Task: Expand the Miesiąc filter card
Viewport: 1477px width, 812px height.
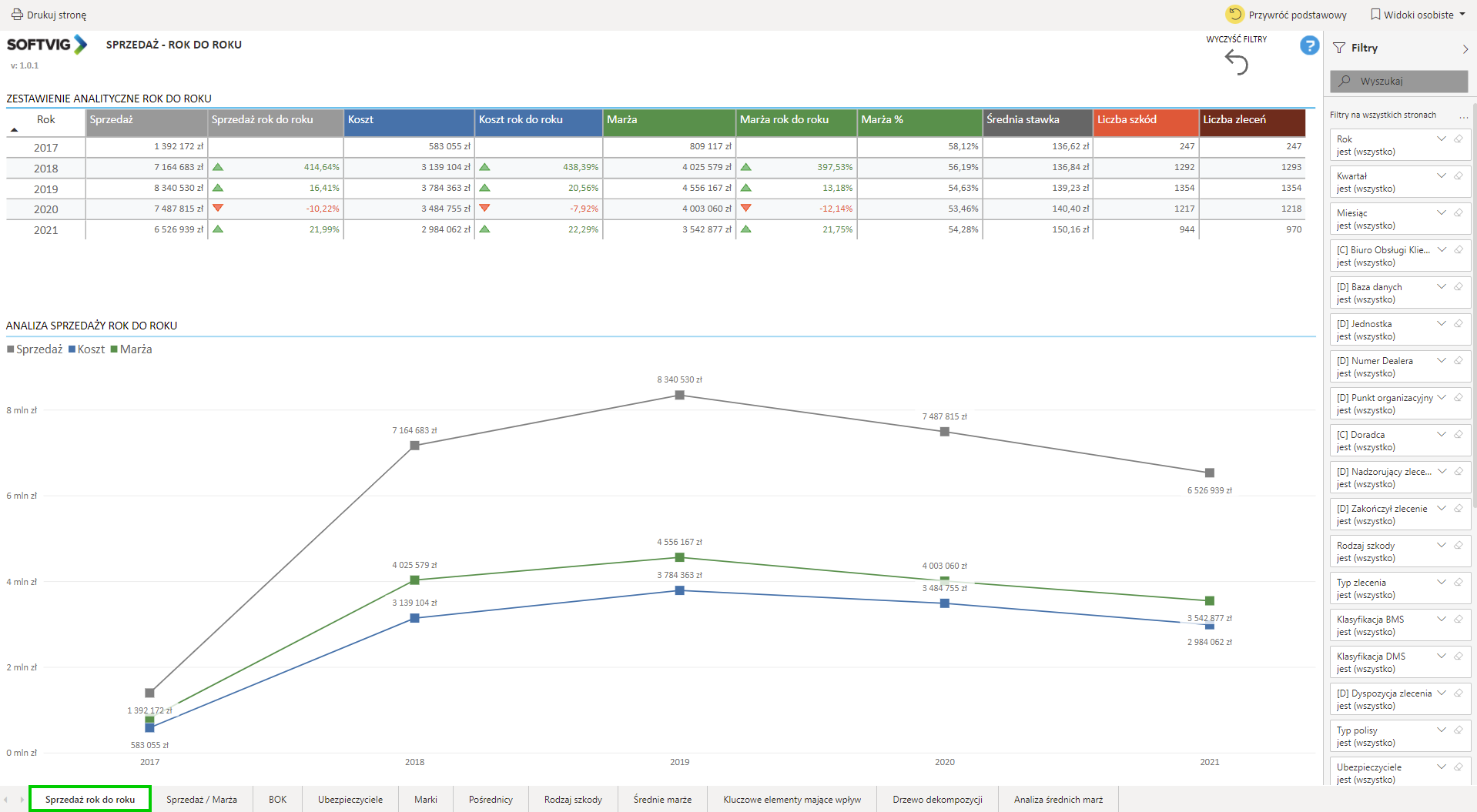Action: coord(1441,213)
